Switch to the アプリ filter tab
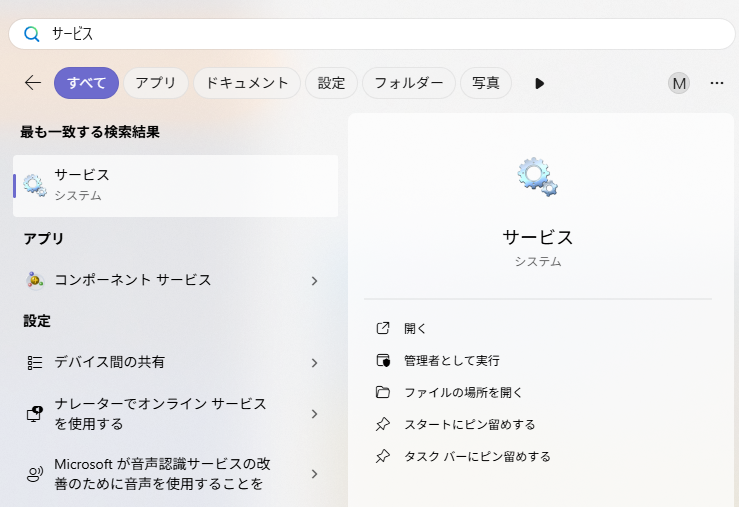Image resolution: width=739 pixels, height=507 pixels. click(156, 83)
